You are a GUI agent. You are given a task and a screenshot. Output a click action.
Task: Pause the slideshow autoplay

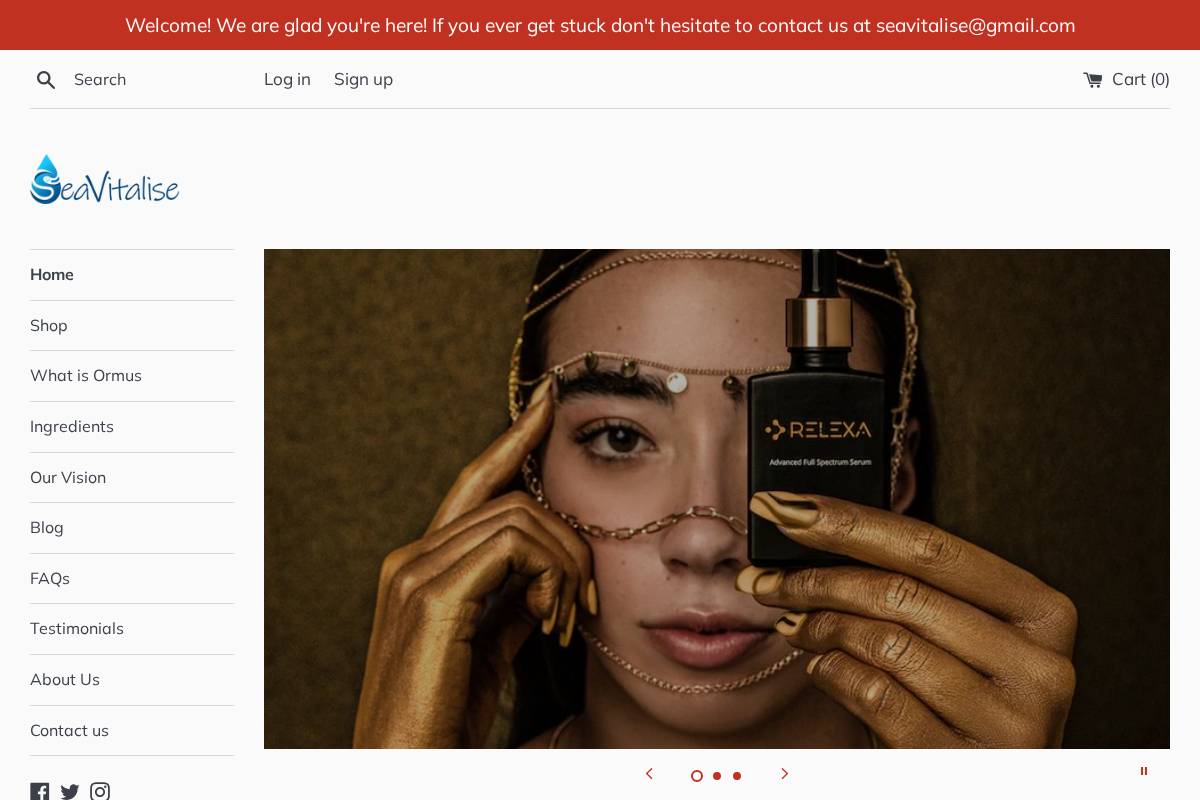pos(1144,771)
